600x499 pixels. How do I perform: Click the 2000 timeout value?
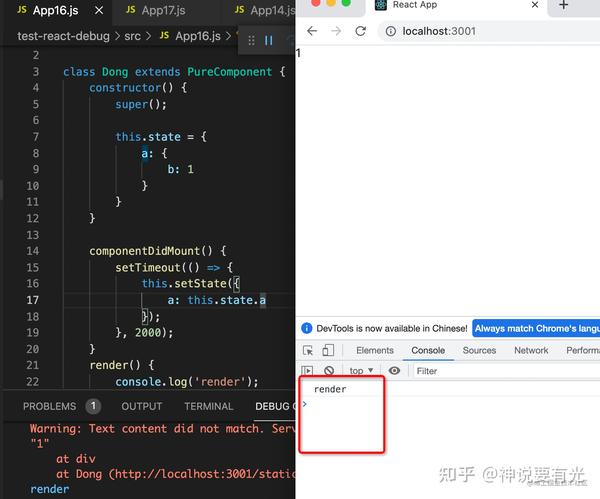148,332
